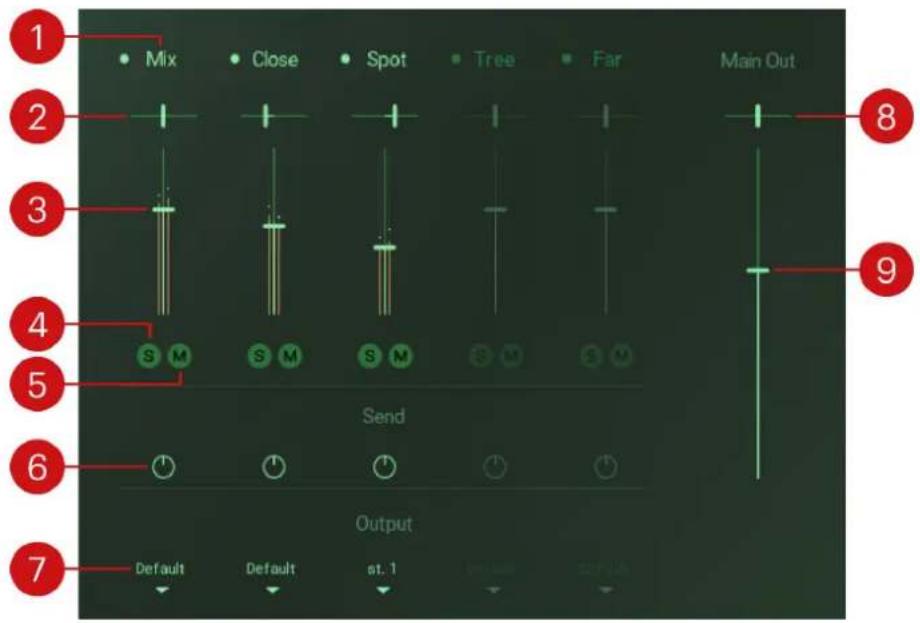
Task: Mute the Close microphone channel
Action: (x=290, y=355)
